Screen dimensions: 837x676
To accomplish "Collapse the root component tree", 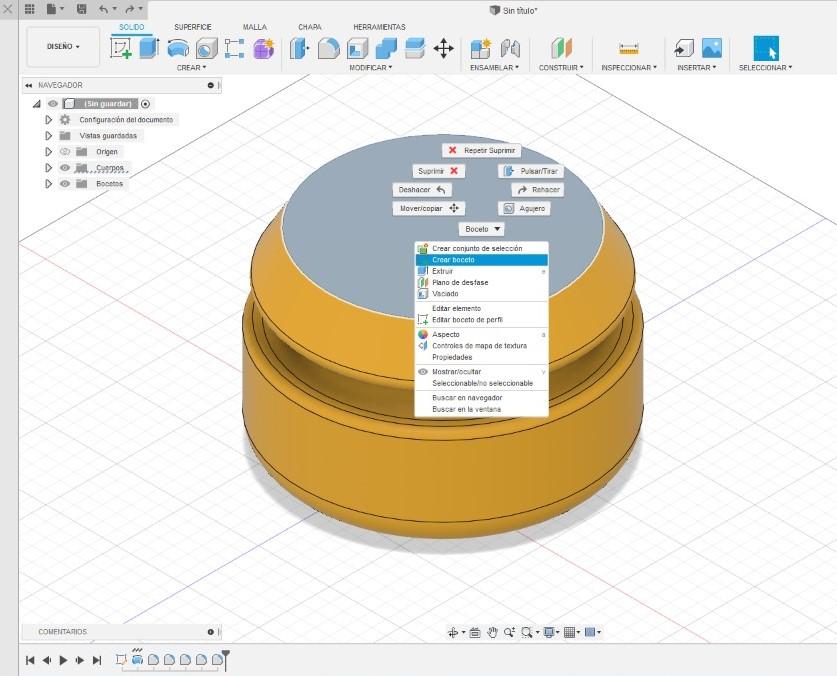I will tap(36, 104).
